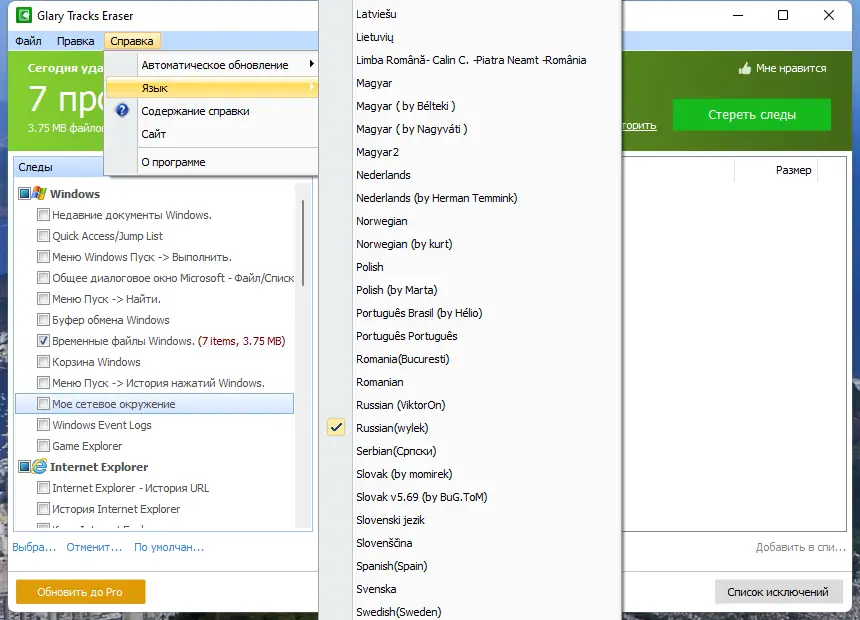This screenshot has width=860, height=620.
Task: Check Меню Windows Пуск -> Выполнить
Action: 43,256
